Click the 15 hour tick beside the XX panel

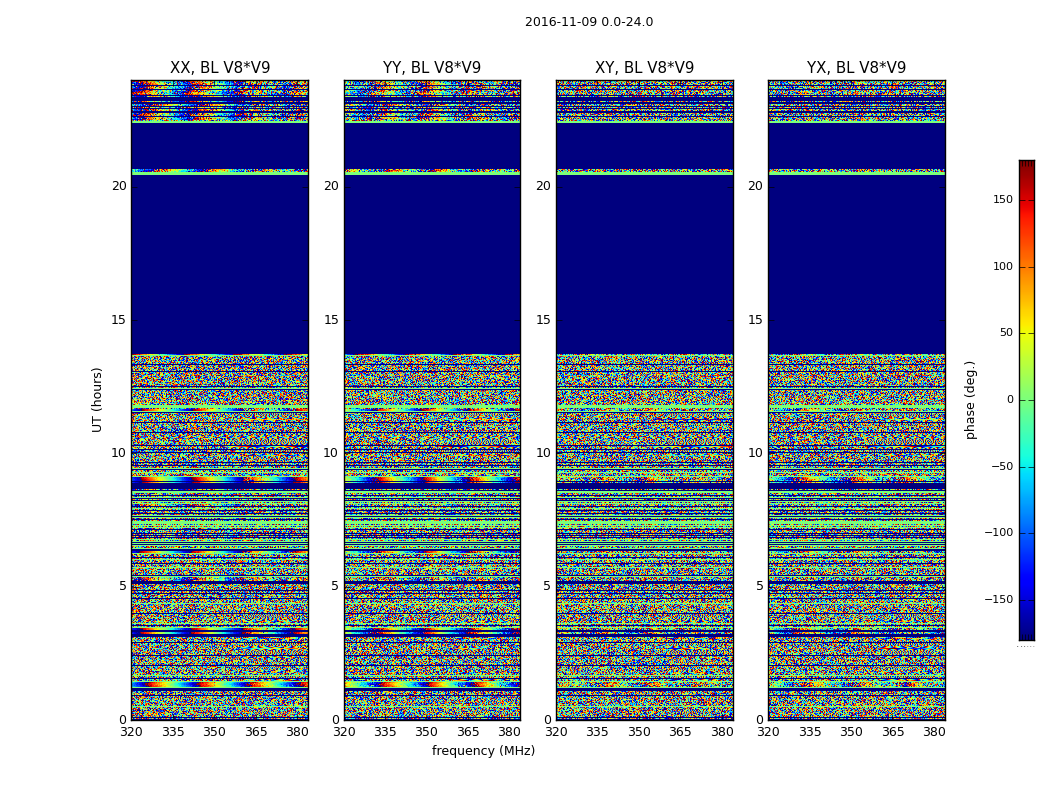pyautogui.click(x=118, y=320)
